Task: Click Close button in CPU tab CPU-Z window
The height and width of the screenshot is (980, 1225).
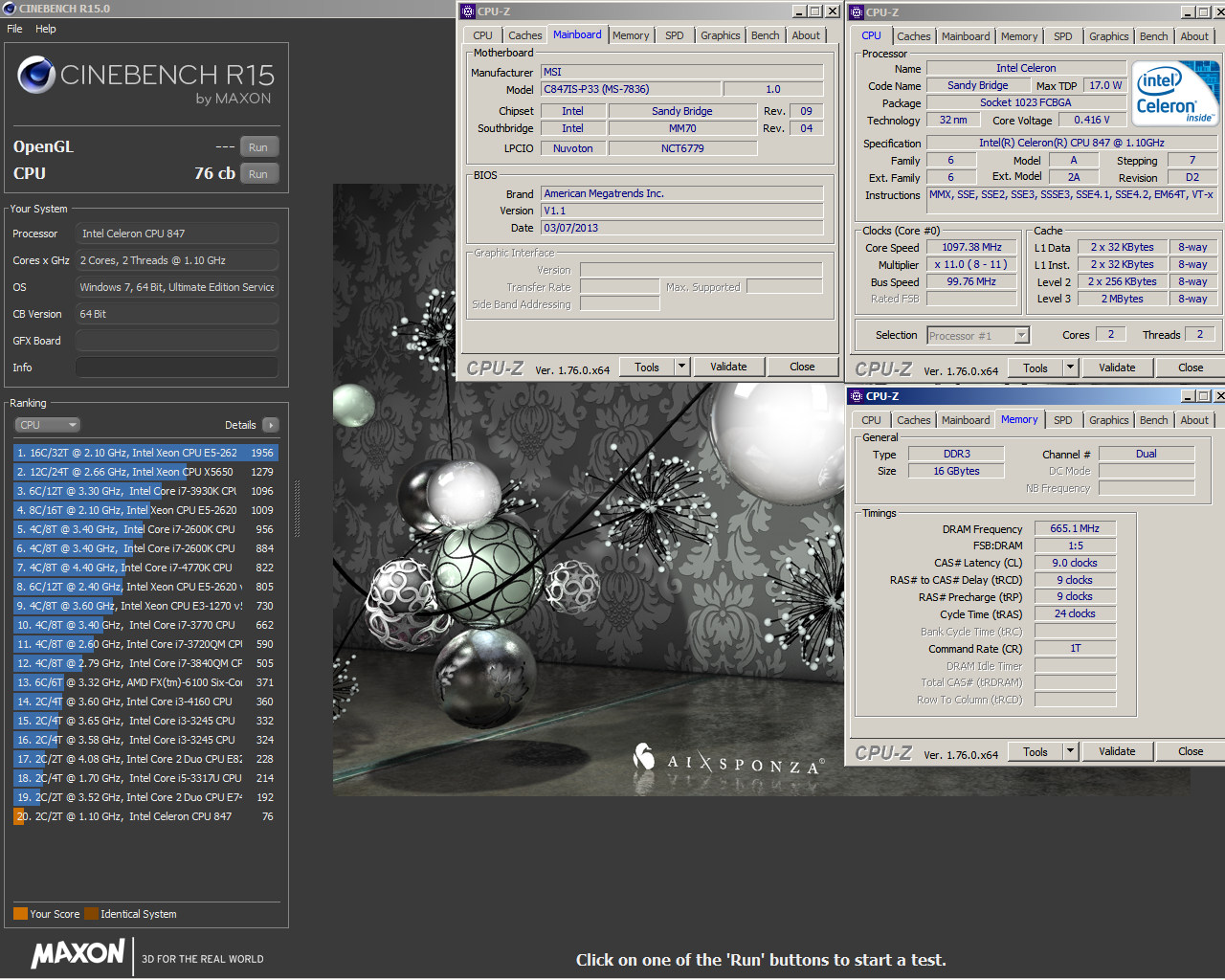Action: [1191, 367]
